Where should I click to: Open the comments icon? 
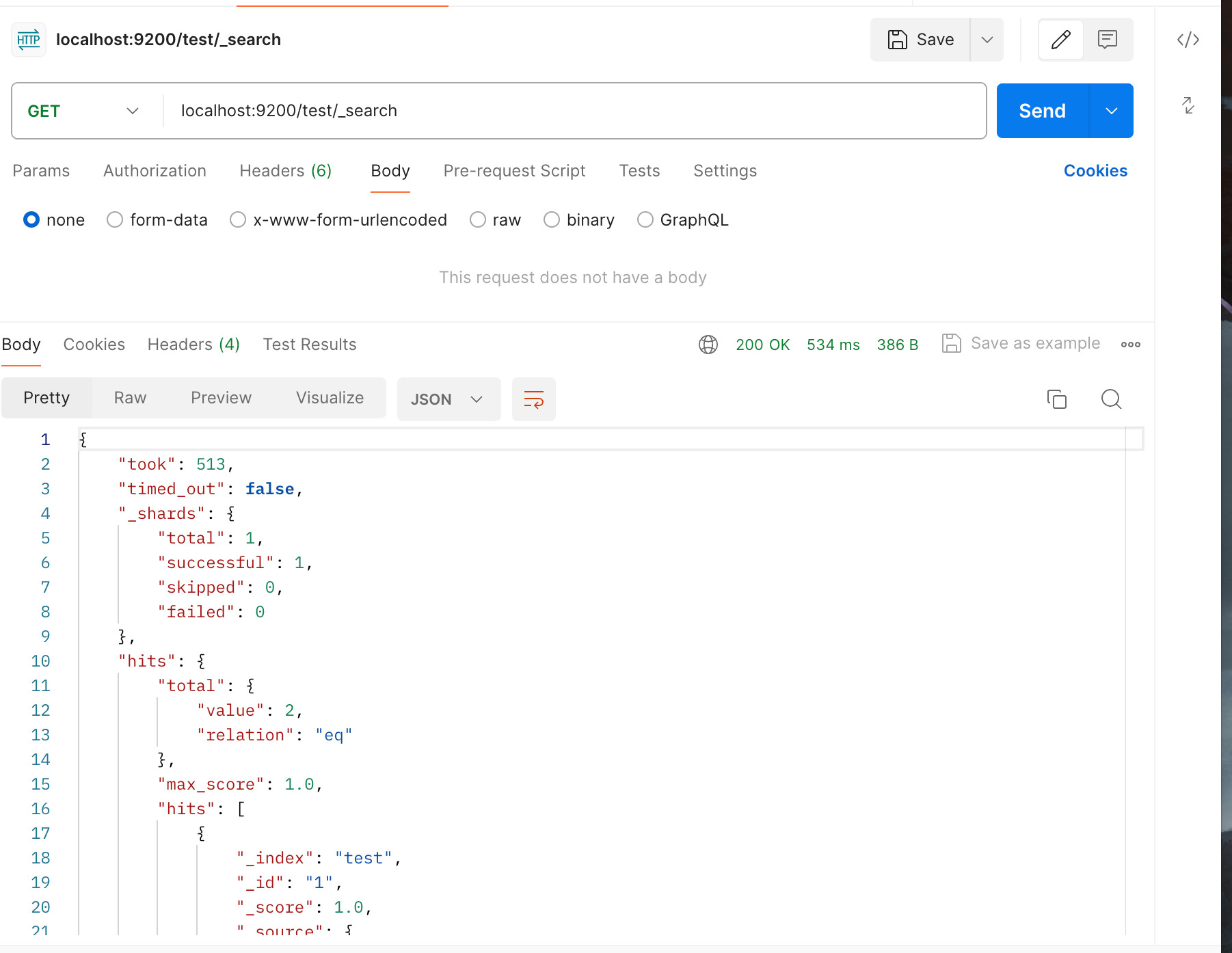(x=1108, y=40)
